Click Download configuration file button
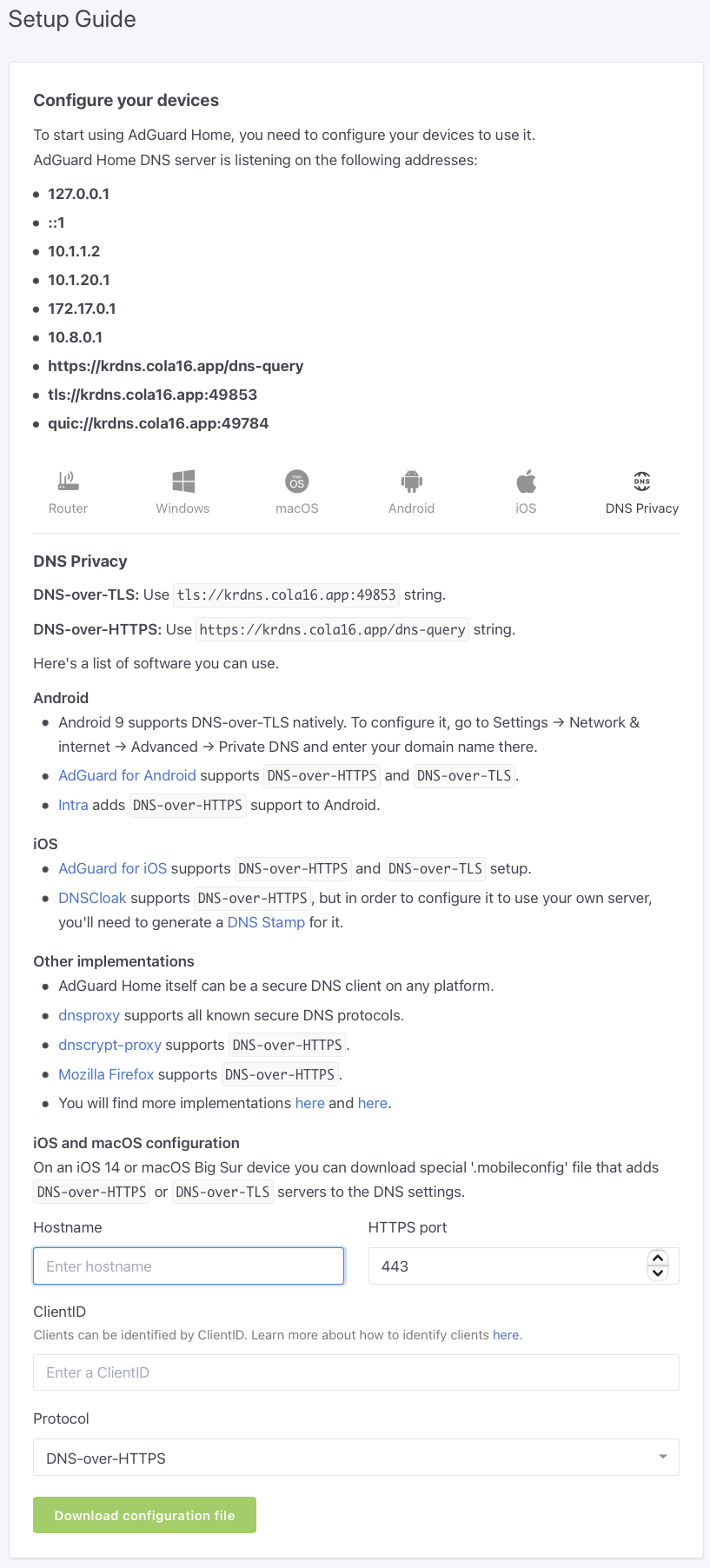The width and height of the screenshot is (710, 1568). (x=144, y=1515)
